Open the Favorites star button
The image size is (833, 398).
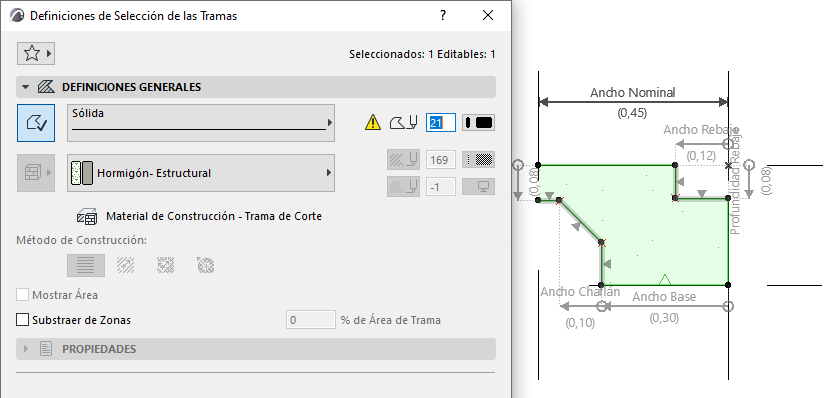[x=36, y=53]
